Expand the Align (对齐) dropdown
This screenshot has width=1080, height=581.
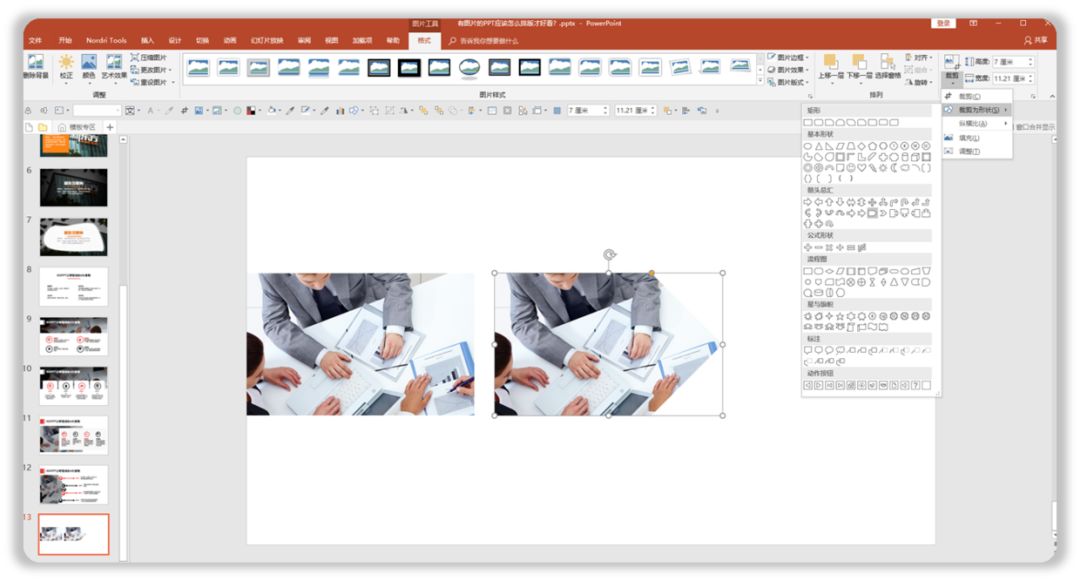pyautogui.click(x=920, y=58)
